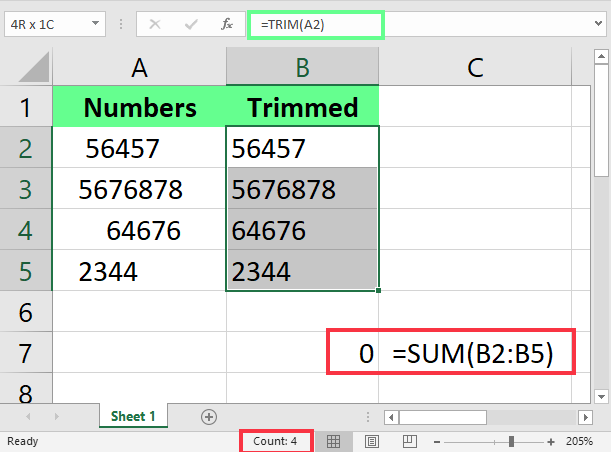The width and height of the screenshot is (611, 452).
Task: Add a new sheet with plus button
Action: (x=209, y=416)
